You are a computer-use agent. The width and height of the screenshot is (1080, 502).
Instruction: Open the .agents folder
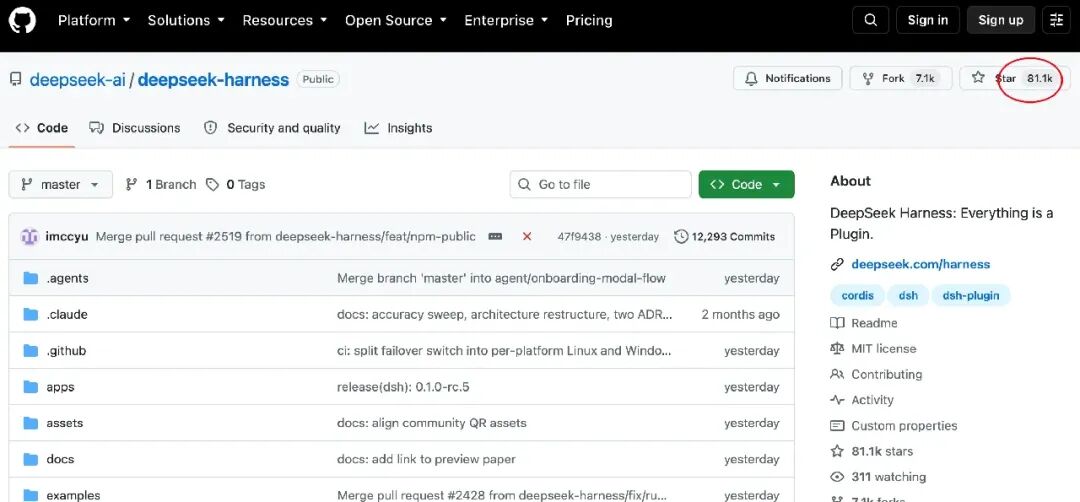click(x=68, y=278)
